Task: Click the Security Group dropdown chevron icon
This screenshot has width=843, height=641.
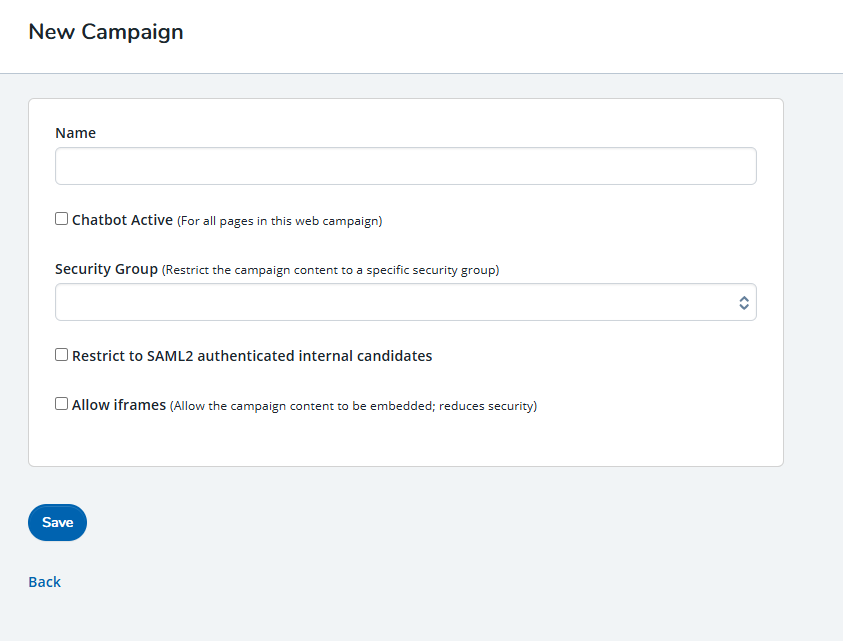Action: [744, 301]
